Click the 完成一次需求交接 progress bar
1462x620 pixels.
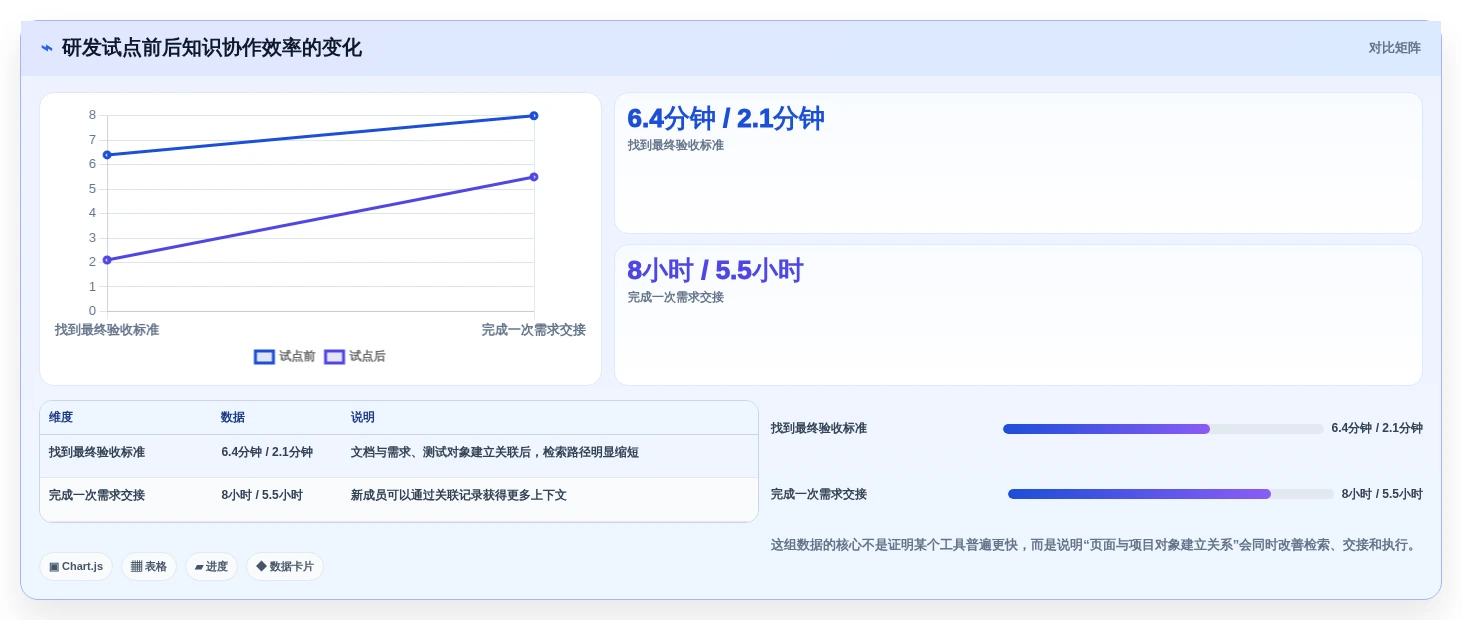point(1171,494)
